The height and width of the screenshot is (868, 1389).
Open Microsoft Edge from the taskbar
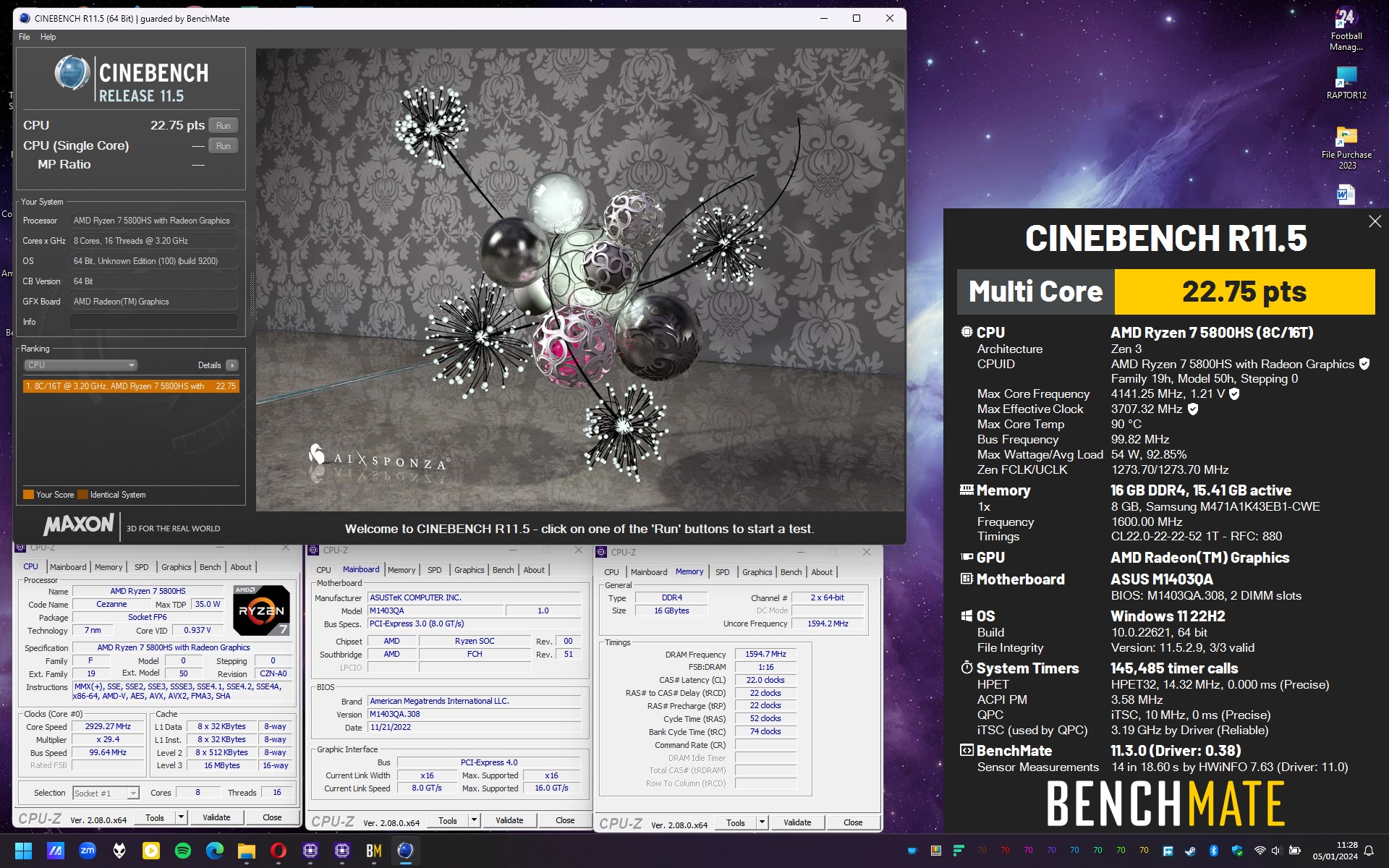pos(215,851)
